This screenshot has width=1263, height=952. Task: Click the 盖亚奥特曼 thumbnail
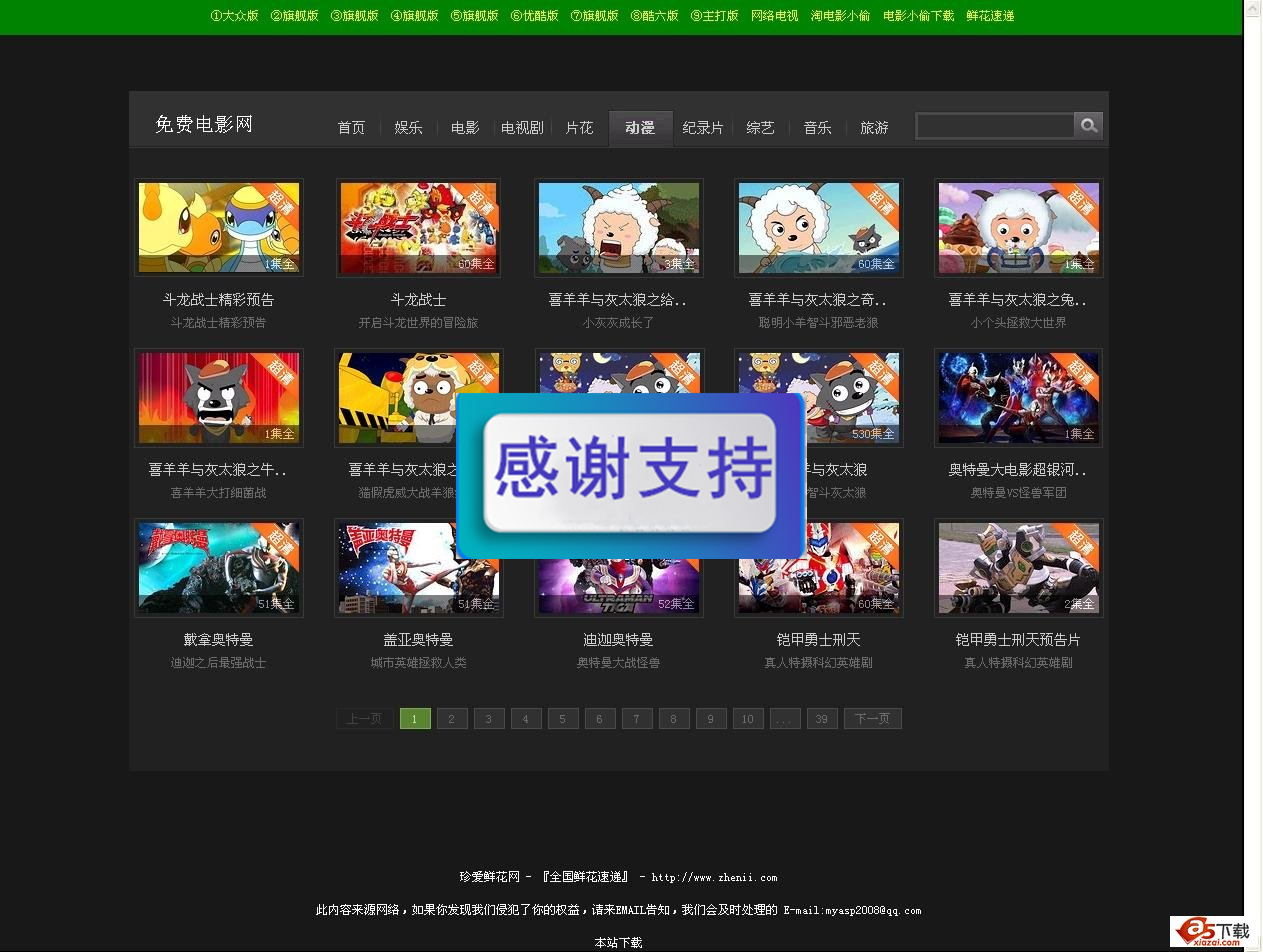419,568
